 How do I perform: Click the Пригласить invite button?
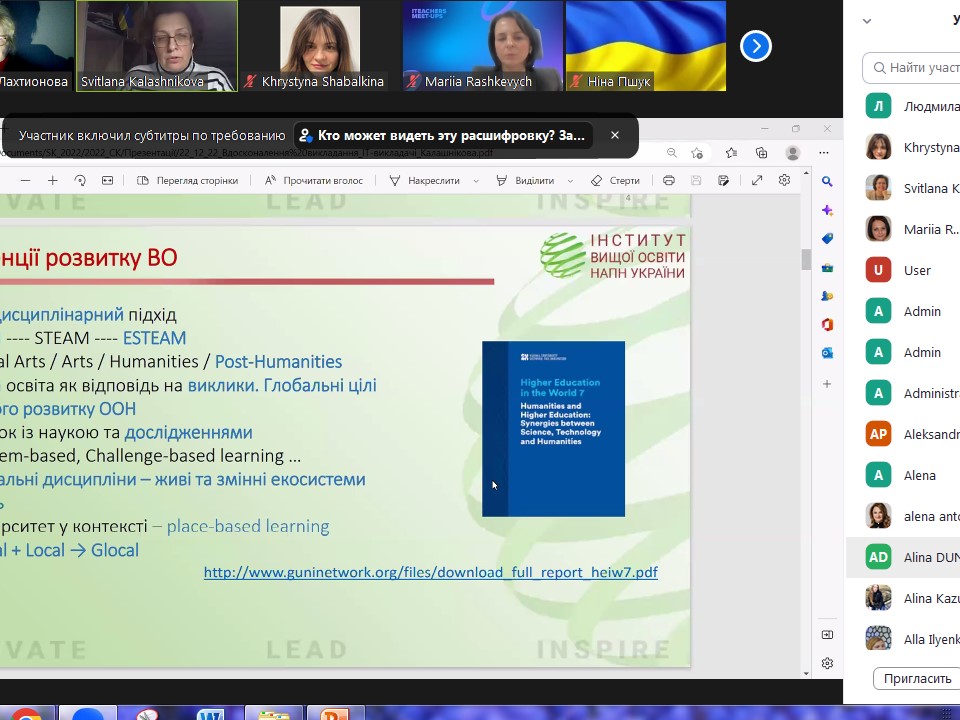click(917, 678)
